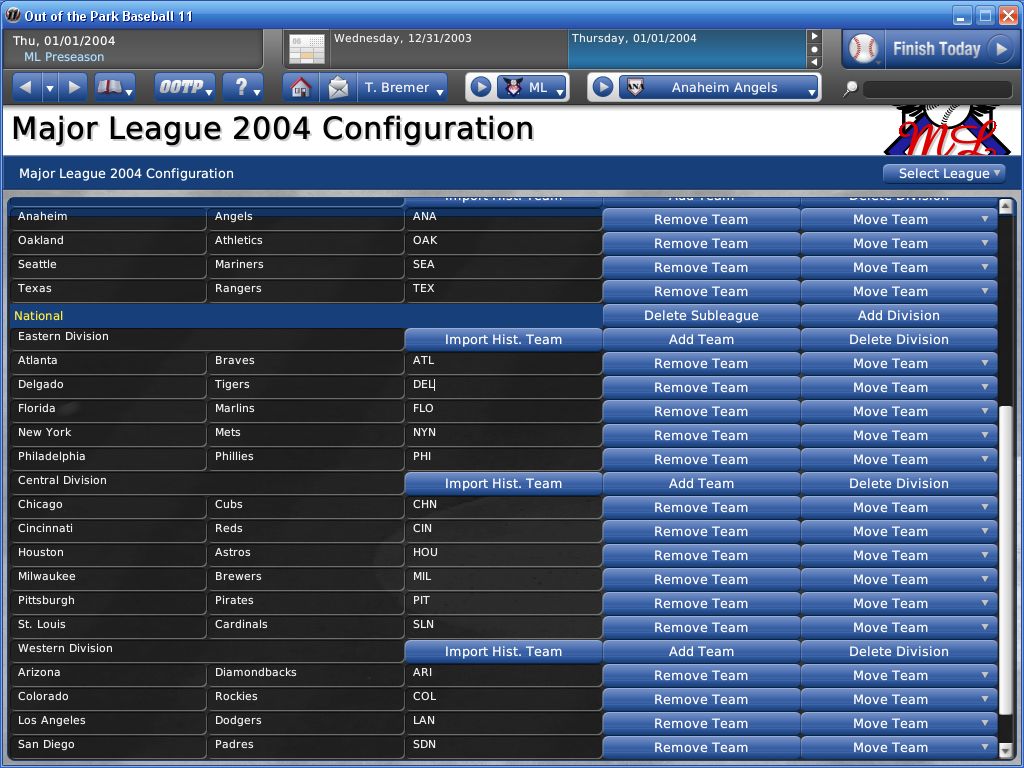The width and height of the screenshot is (1024, 768).
Task: Click the baseball icon beside Finish Today
Action: click(863, 49)
